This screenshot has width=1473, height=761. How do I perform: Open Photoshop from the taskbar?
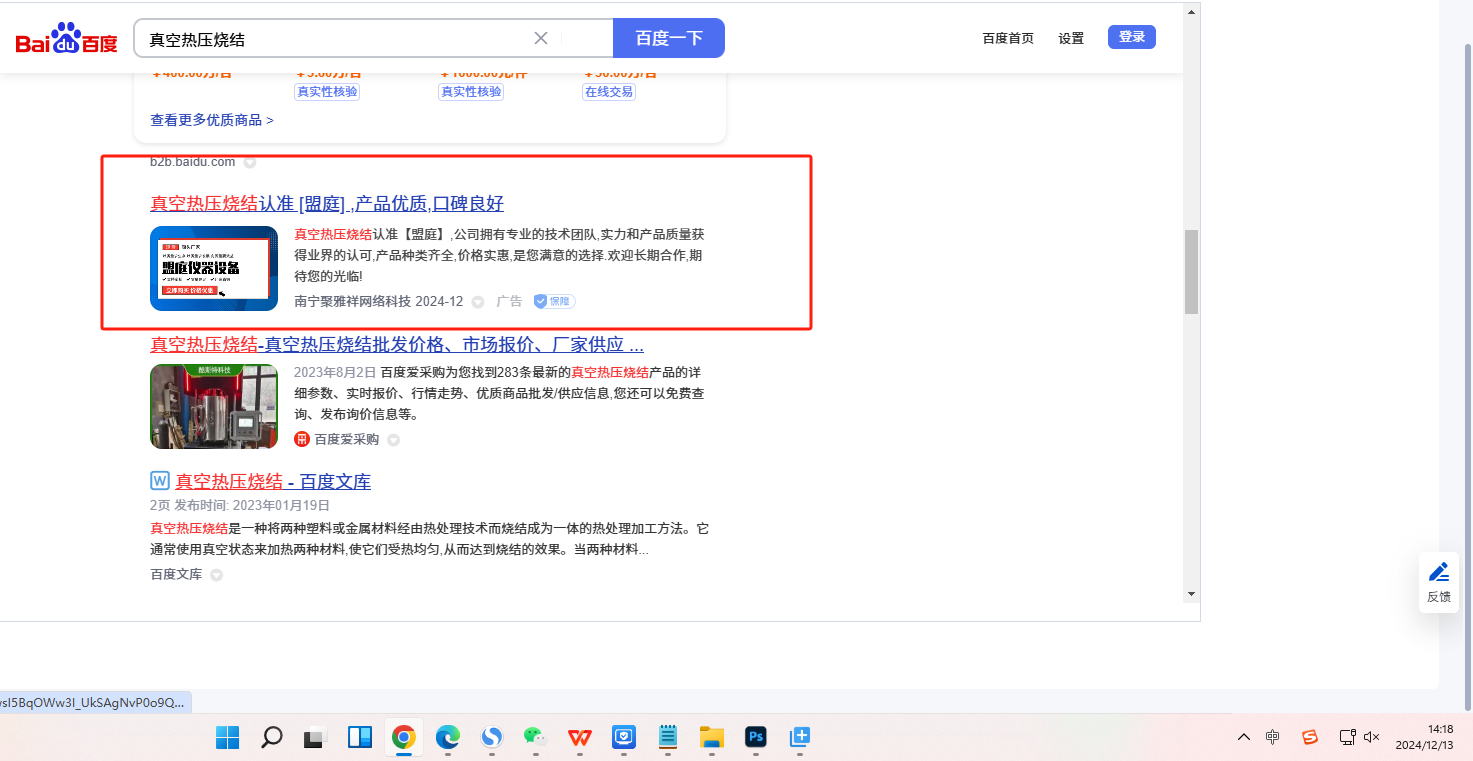(x=755, y=738)
